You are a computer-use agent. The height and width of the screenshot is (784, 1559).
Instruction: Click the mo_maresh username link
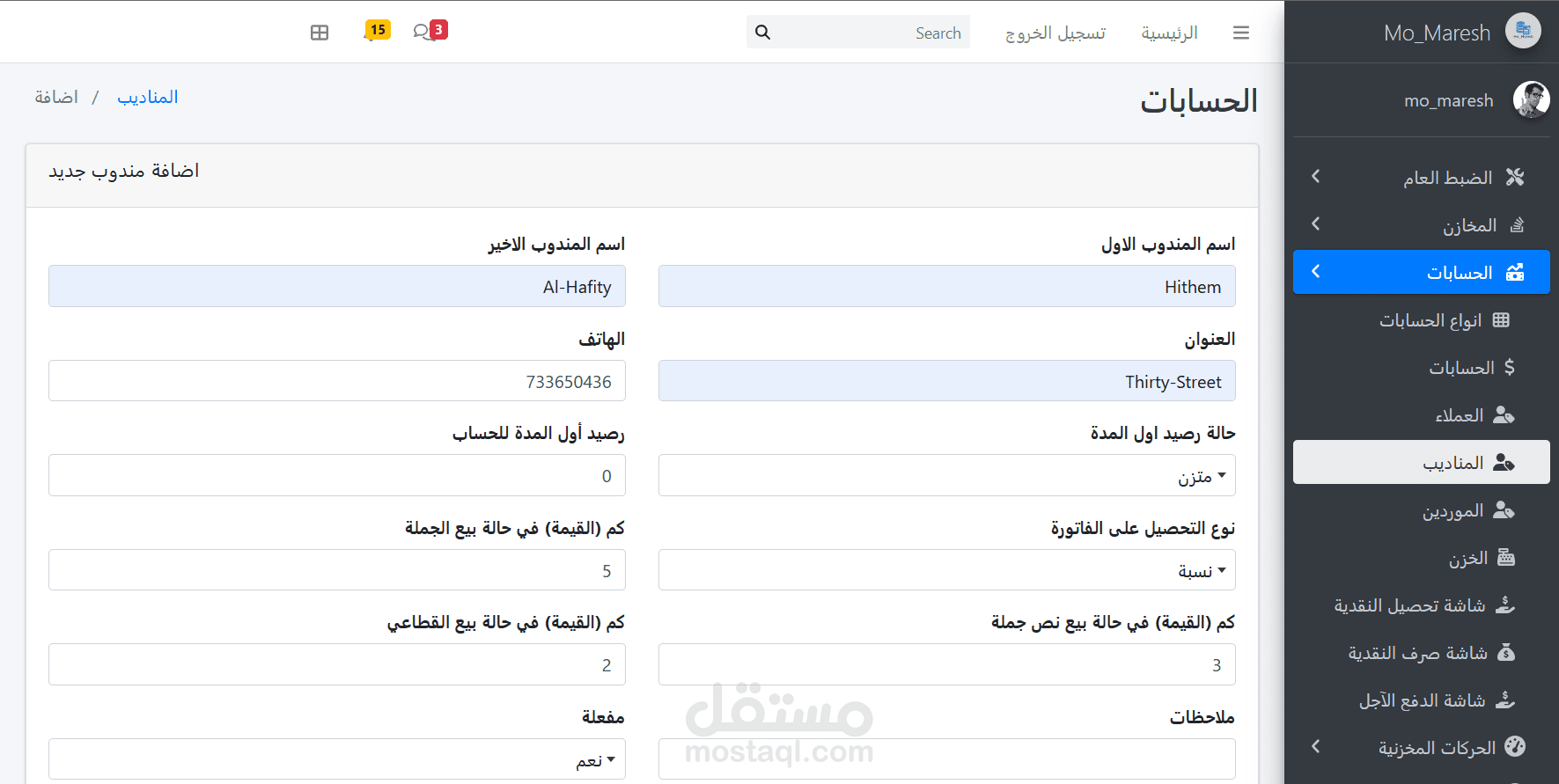(x=1449, y=100)
